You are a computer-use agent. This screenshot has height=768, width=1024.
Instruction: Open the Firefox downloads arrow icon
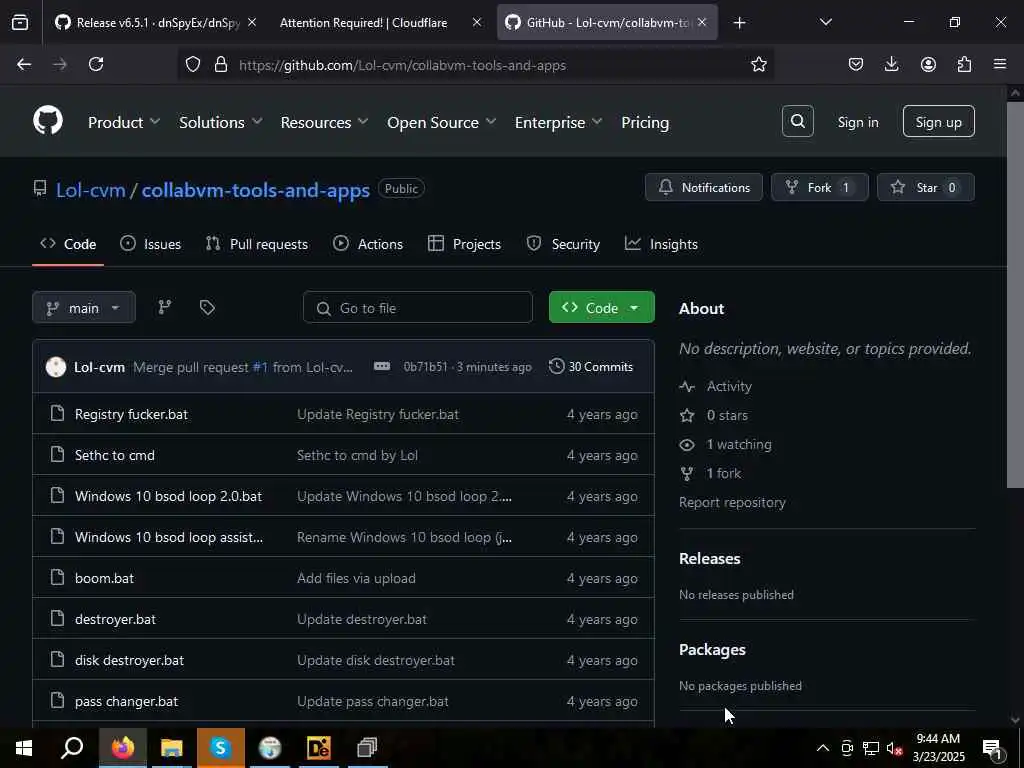pyautogui.click(x=891, y=64)
